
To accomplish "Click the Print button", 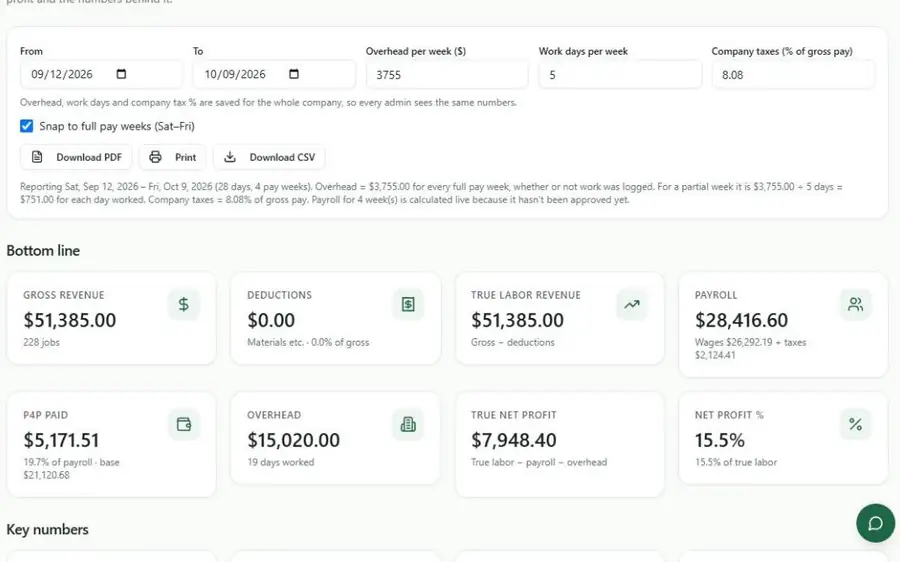I will (x=173, y=157).
